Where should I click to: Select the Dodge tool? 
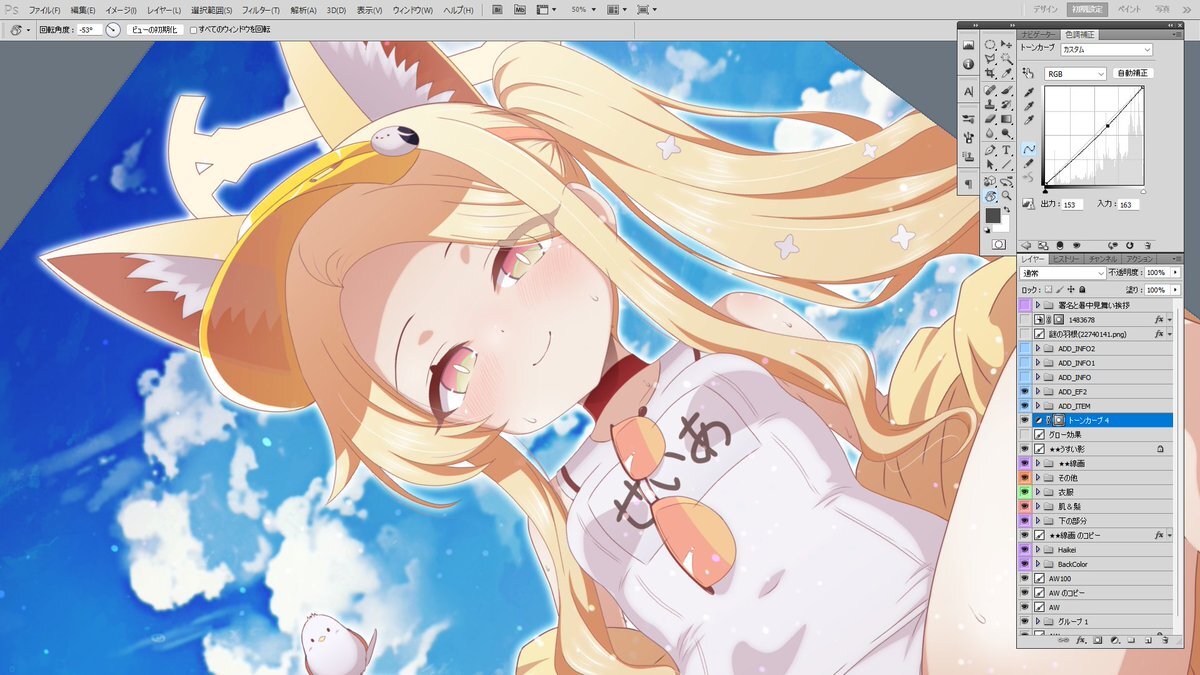tap(1006, 134)
